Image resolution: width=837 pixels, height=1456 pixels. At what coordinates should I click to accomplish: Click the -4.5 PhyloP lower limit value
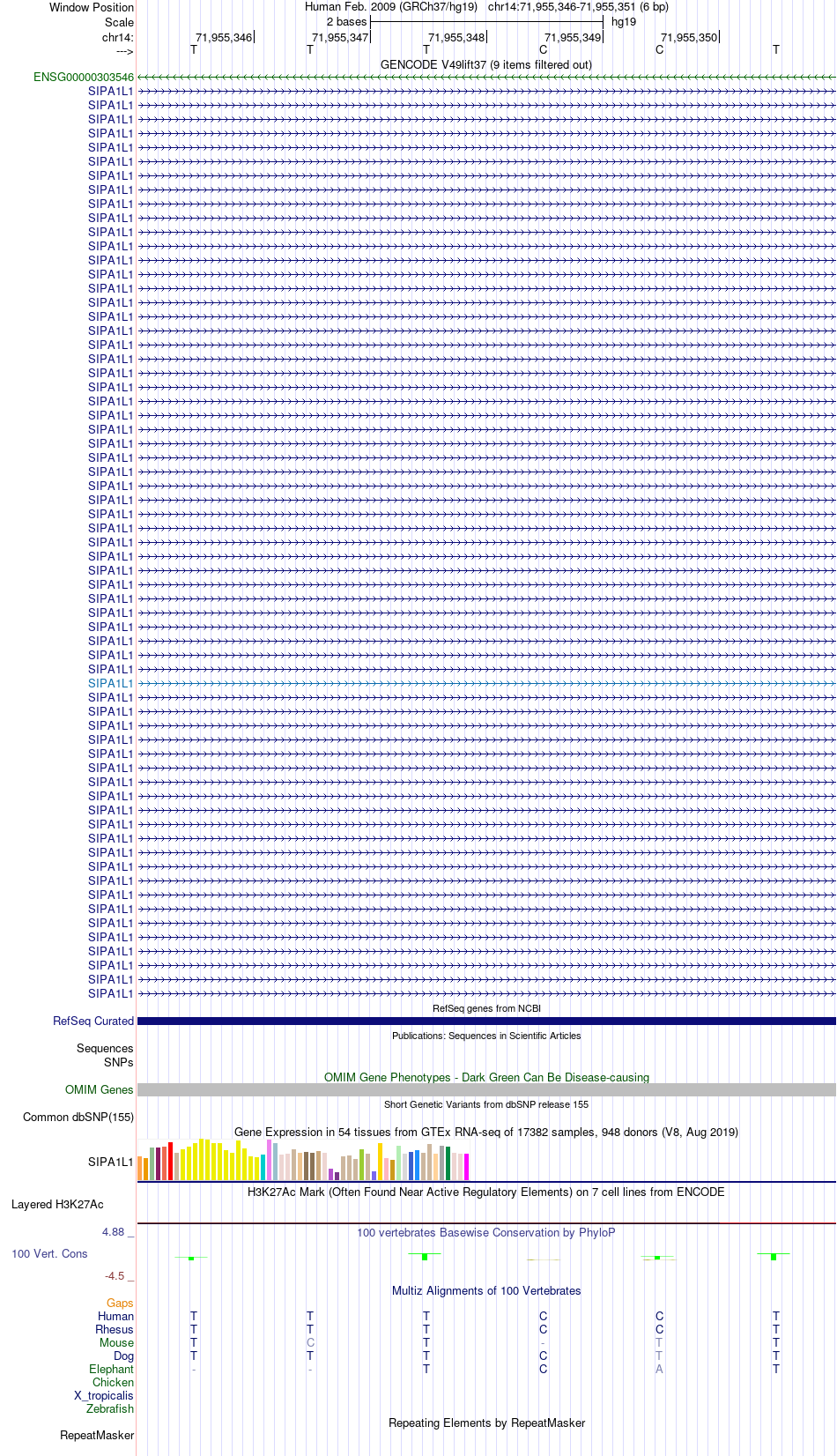point(115,1276)
